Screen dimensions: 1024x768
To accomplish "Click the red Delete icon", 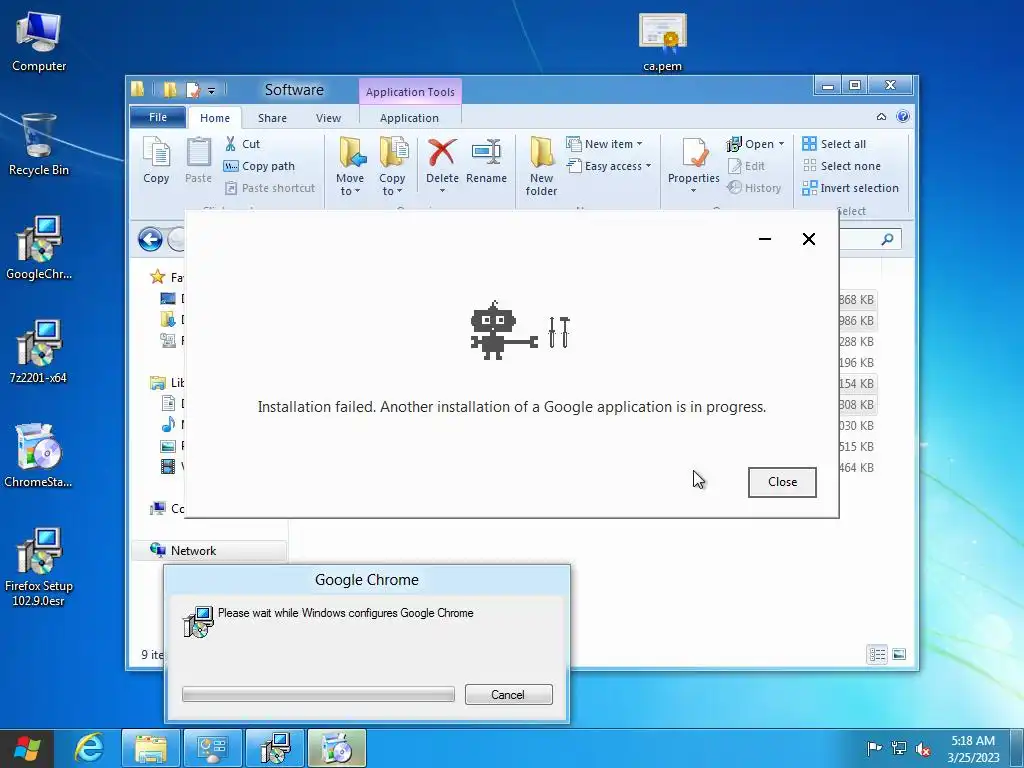I will (442, 153).
